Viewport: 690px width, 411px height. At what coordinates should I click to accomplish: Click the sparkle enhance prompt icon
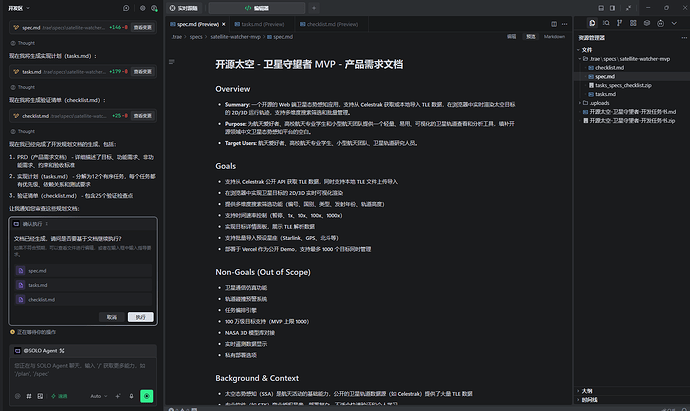tap(118, 396)
